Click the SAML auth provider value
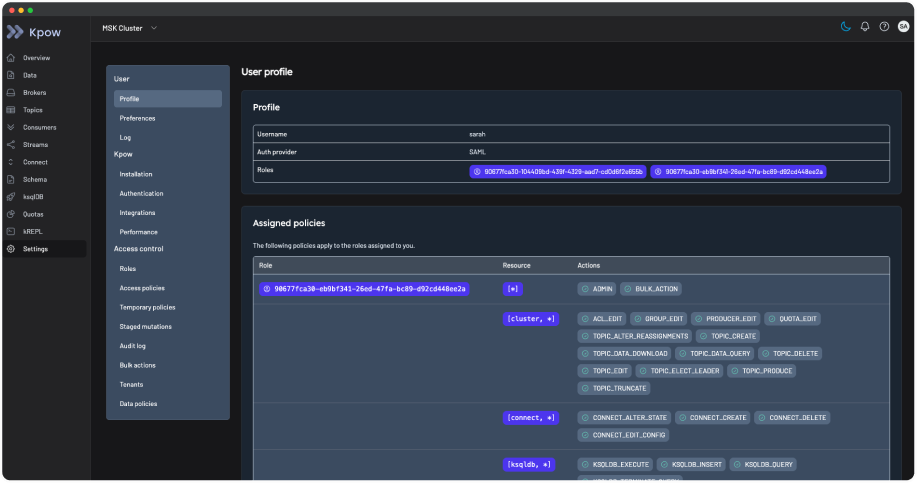Image resolution: width=917 pixels, height=483 pixels. click(477, 152)
